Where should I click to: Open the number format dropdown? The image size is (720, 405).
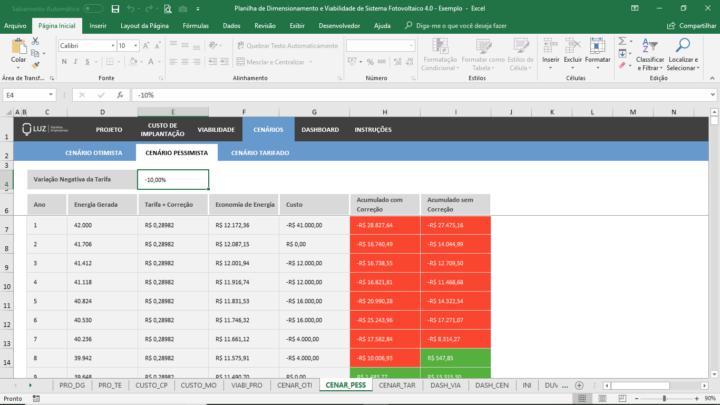coord(411,46)
